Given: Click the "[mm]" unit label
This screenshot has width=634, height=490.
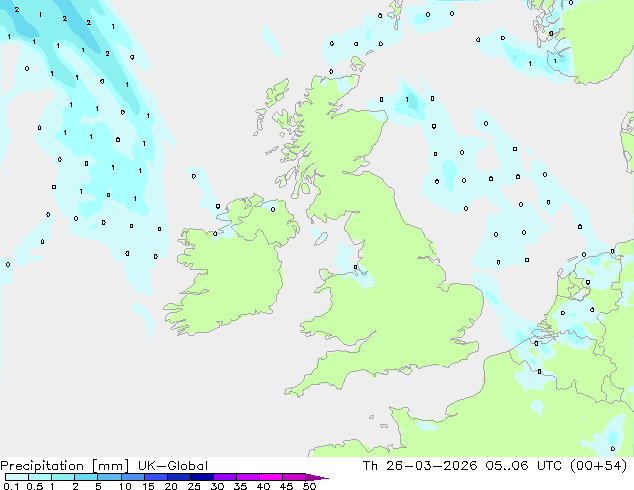Looking at the screenshot, I should coord(110,466).
